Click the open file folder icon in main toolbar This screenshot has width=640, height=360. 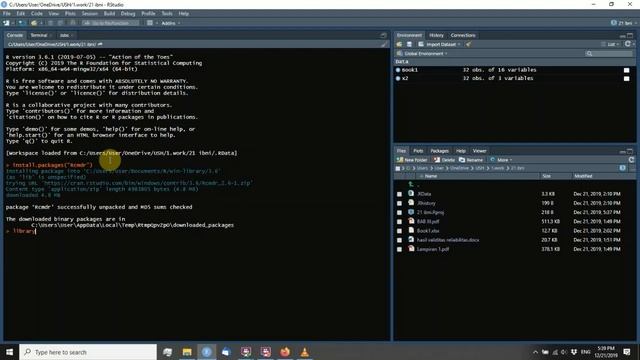coord(34,23)
